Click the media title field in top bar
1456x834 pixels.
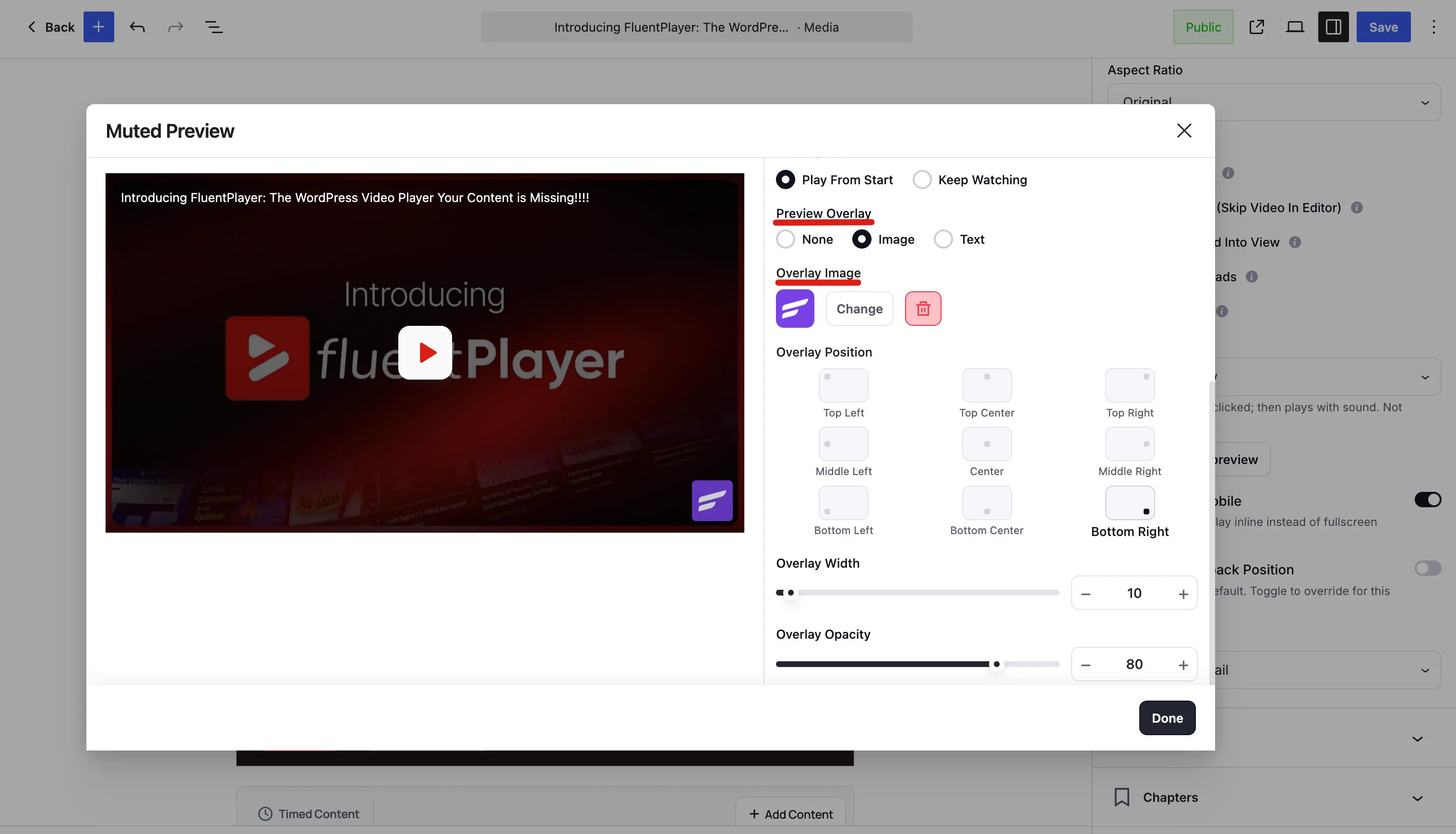click(696, 27)
